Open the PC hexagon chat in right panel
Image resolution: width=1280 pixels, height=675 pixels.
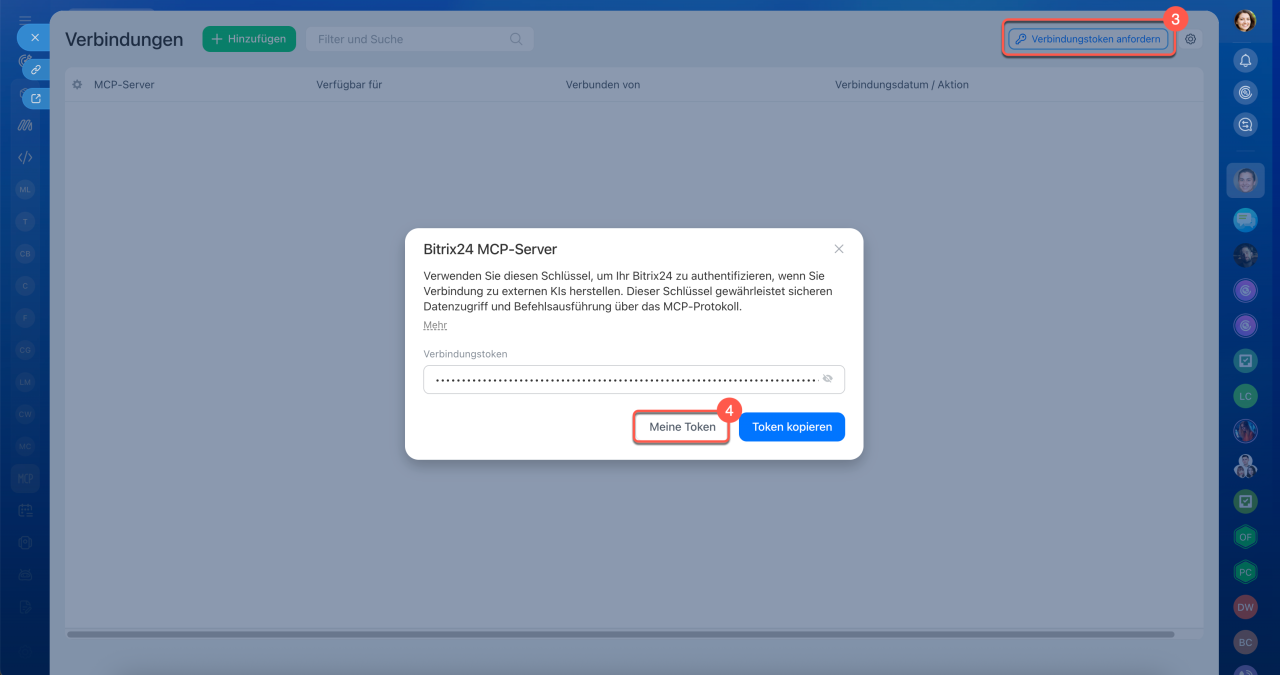point(1245,572)
